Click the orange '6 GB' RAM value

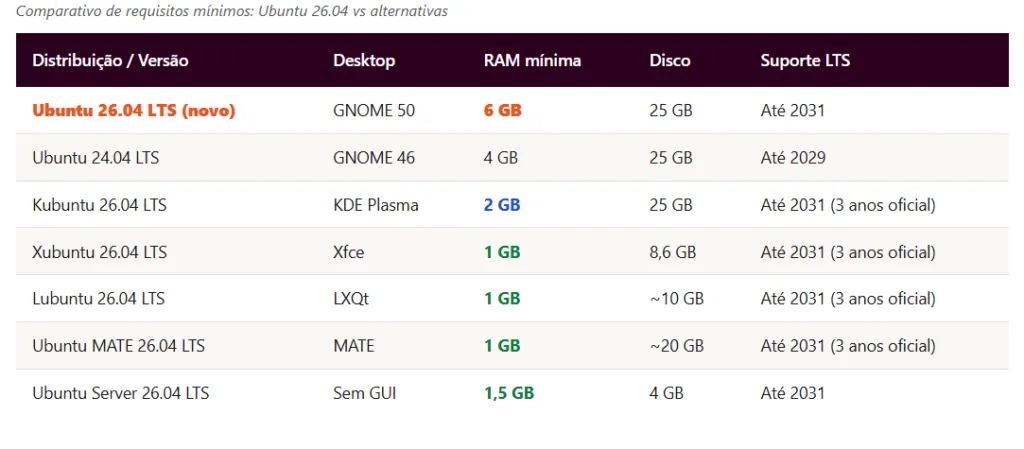503,110
